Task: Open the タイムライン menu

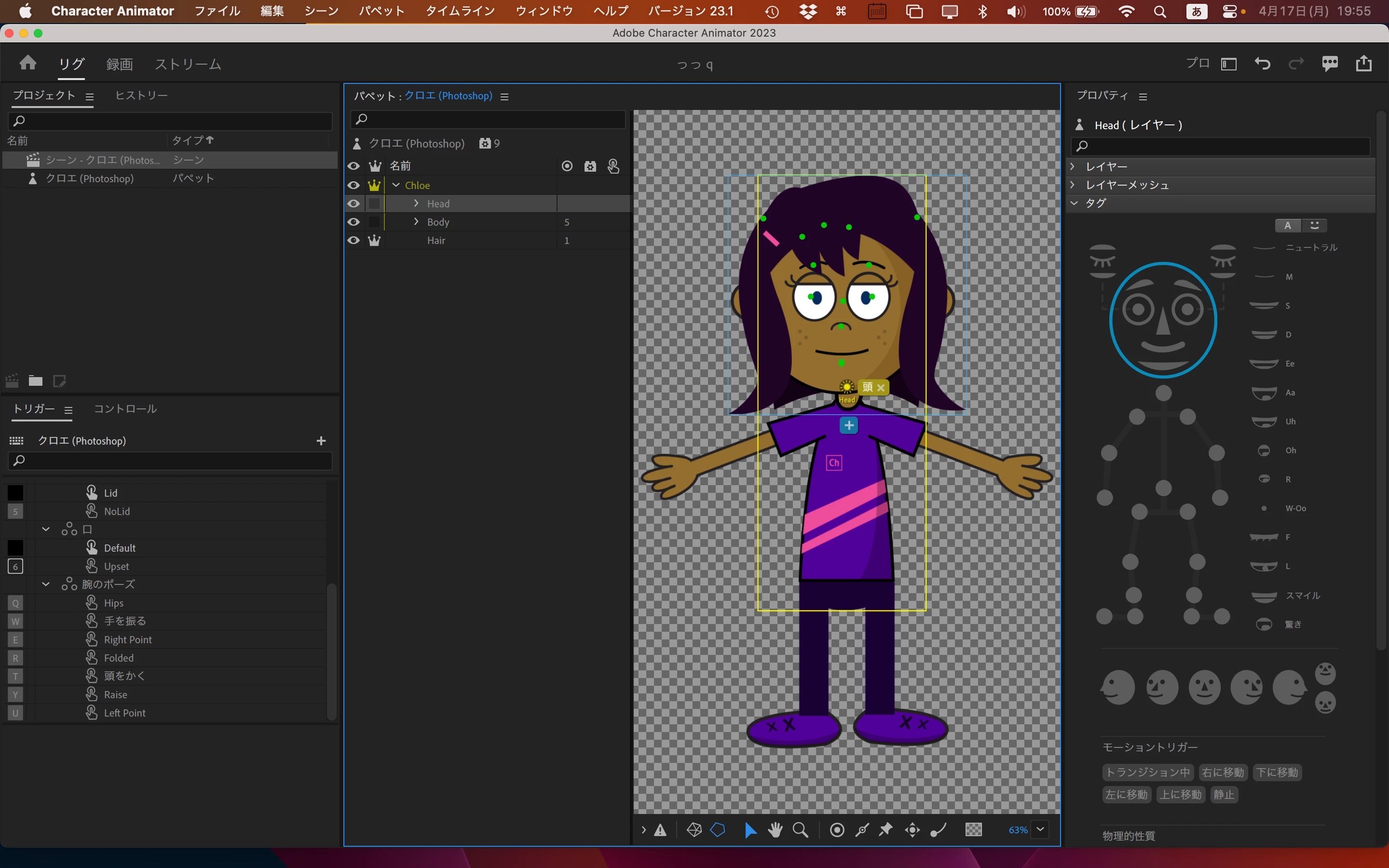Action: pyautogui.click(x=460, y=11)
